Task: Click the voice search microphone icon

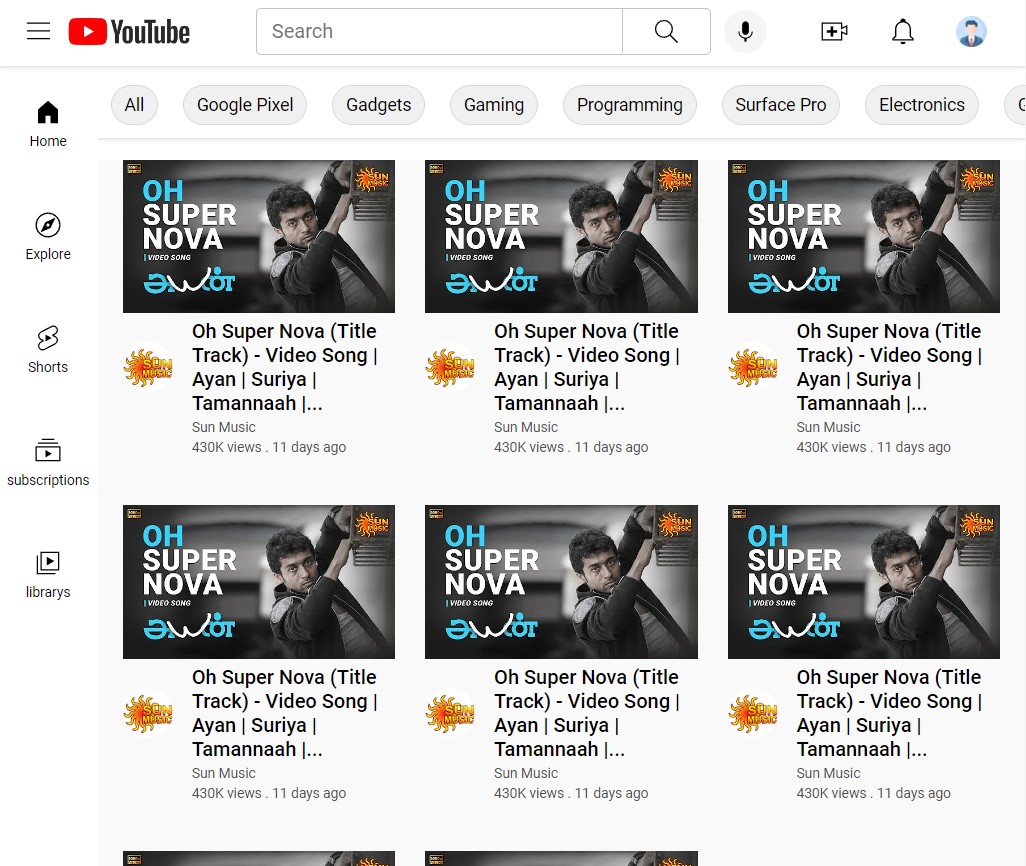Action: tap(745, 31)
